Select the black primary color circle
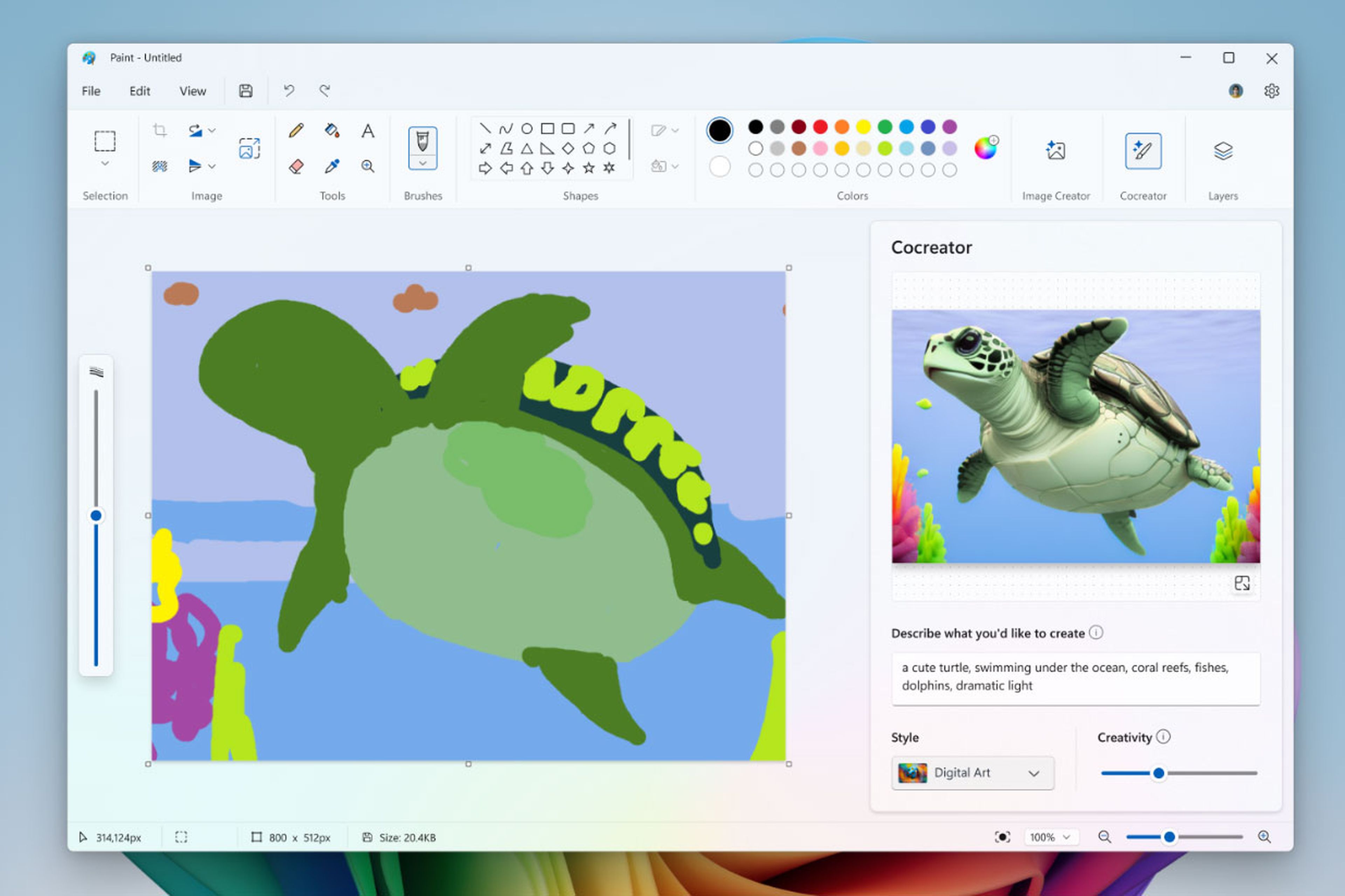The image size is (1345, 896). (x=719, y=130)
